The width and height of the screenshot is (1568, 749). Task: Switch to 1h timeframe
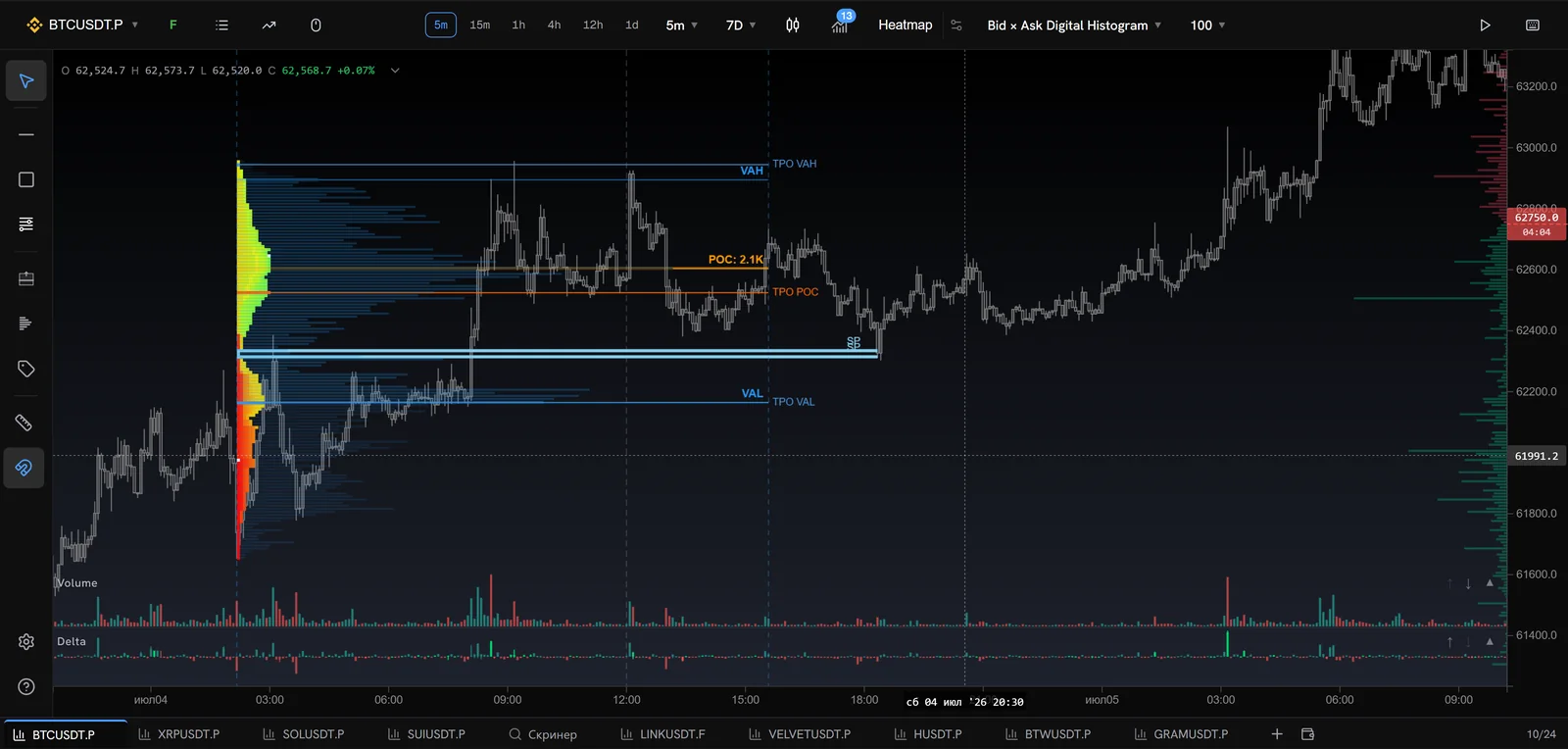pyautogui.click(x=518, y=25)
